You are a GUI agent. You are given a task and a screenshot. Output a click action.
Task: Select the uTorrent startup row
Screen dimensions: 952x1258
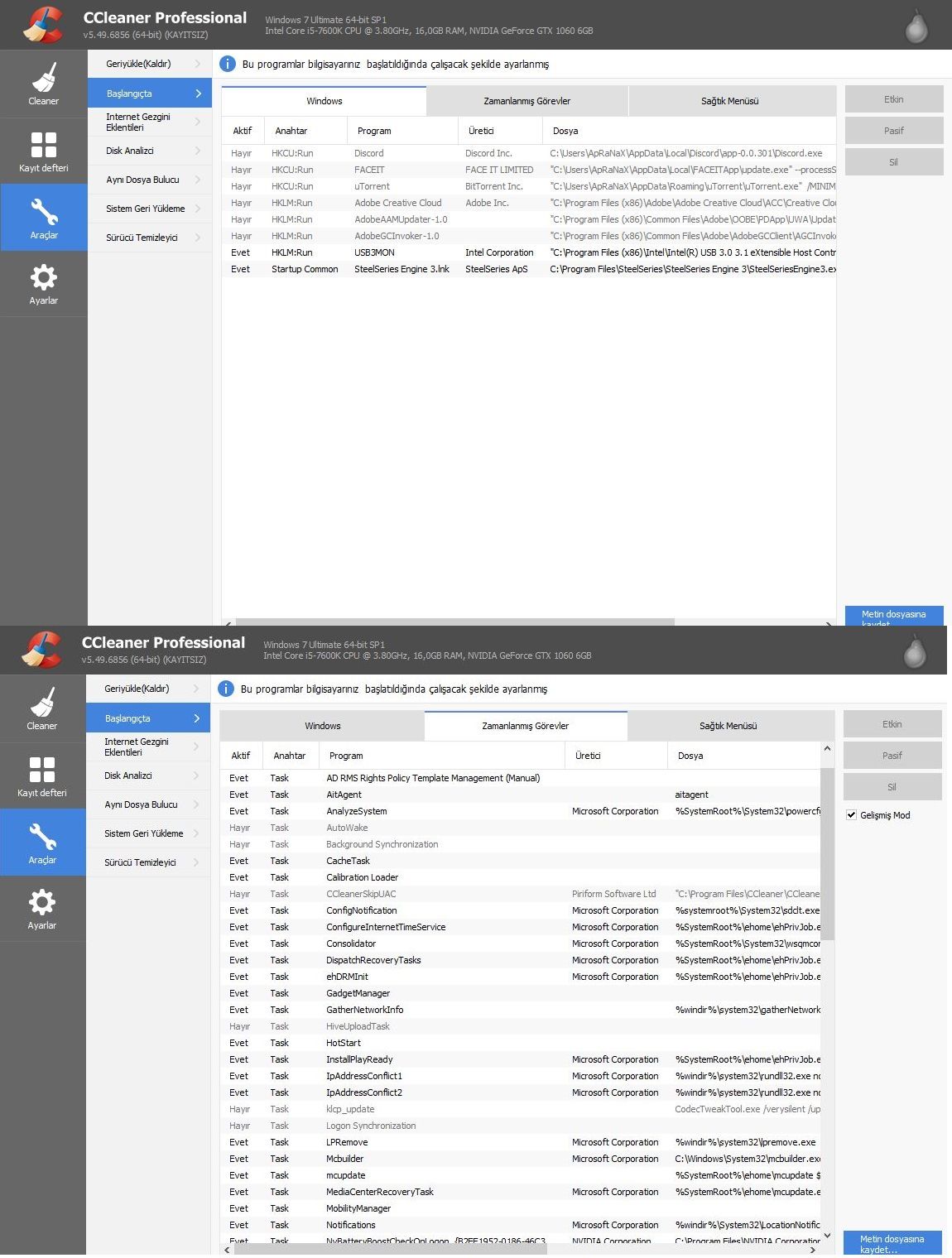click(x=529, y=186)
